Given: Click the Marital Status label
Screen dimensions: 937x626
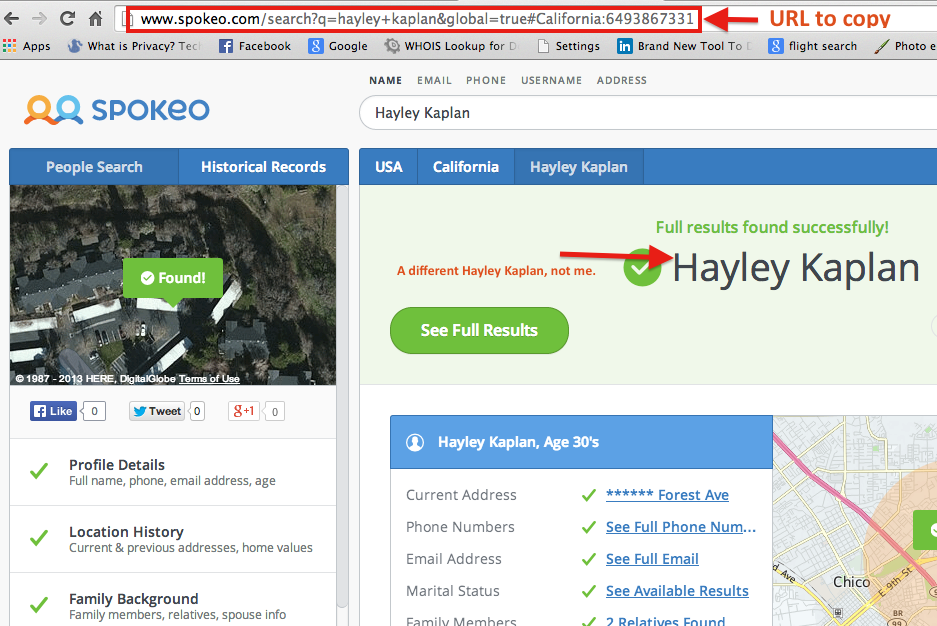Looking at the screenshot, I should [453, 591].
